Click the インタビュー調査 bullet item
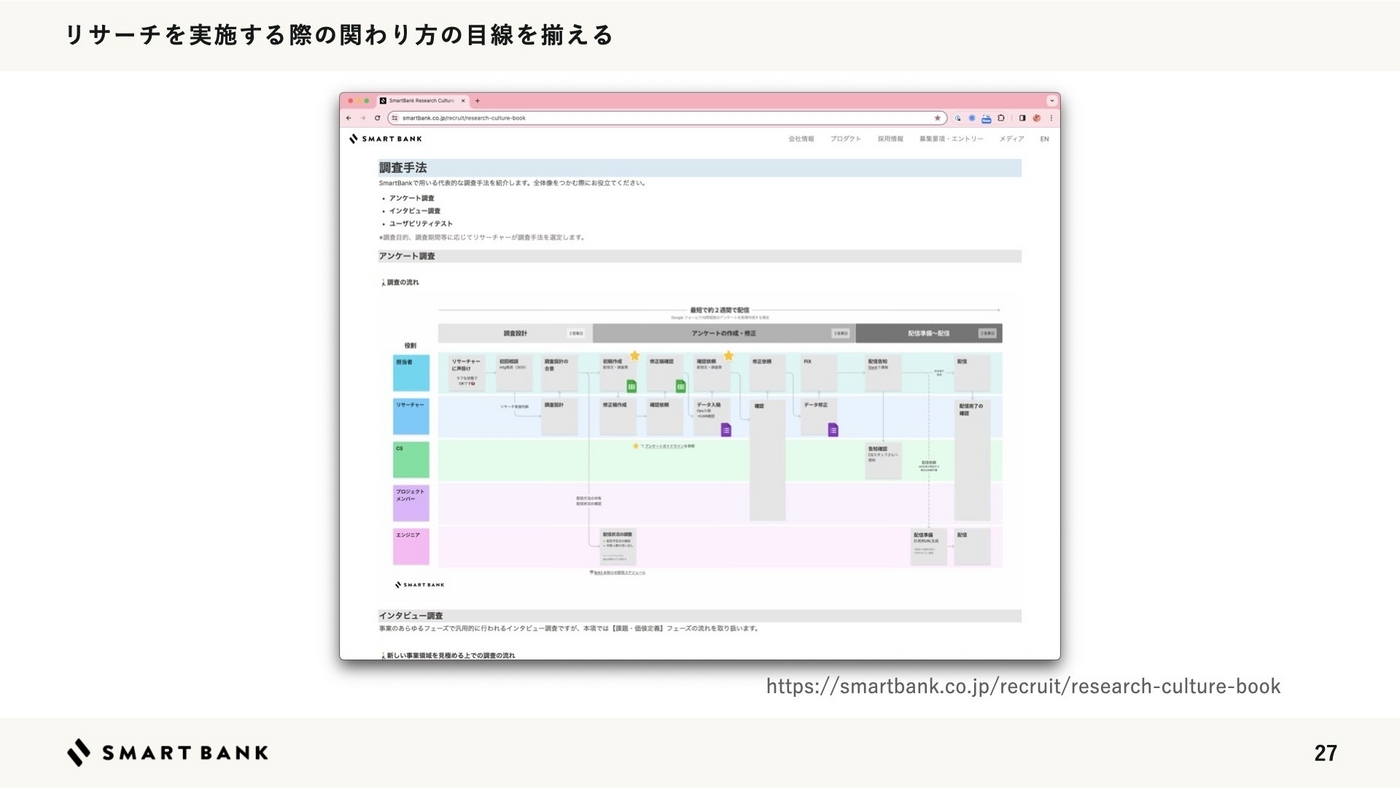1400x788 pixels. (415, 211)
